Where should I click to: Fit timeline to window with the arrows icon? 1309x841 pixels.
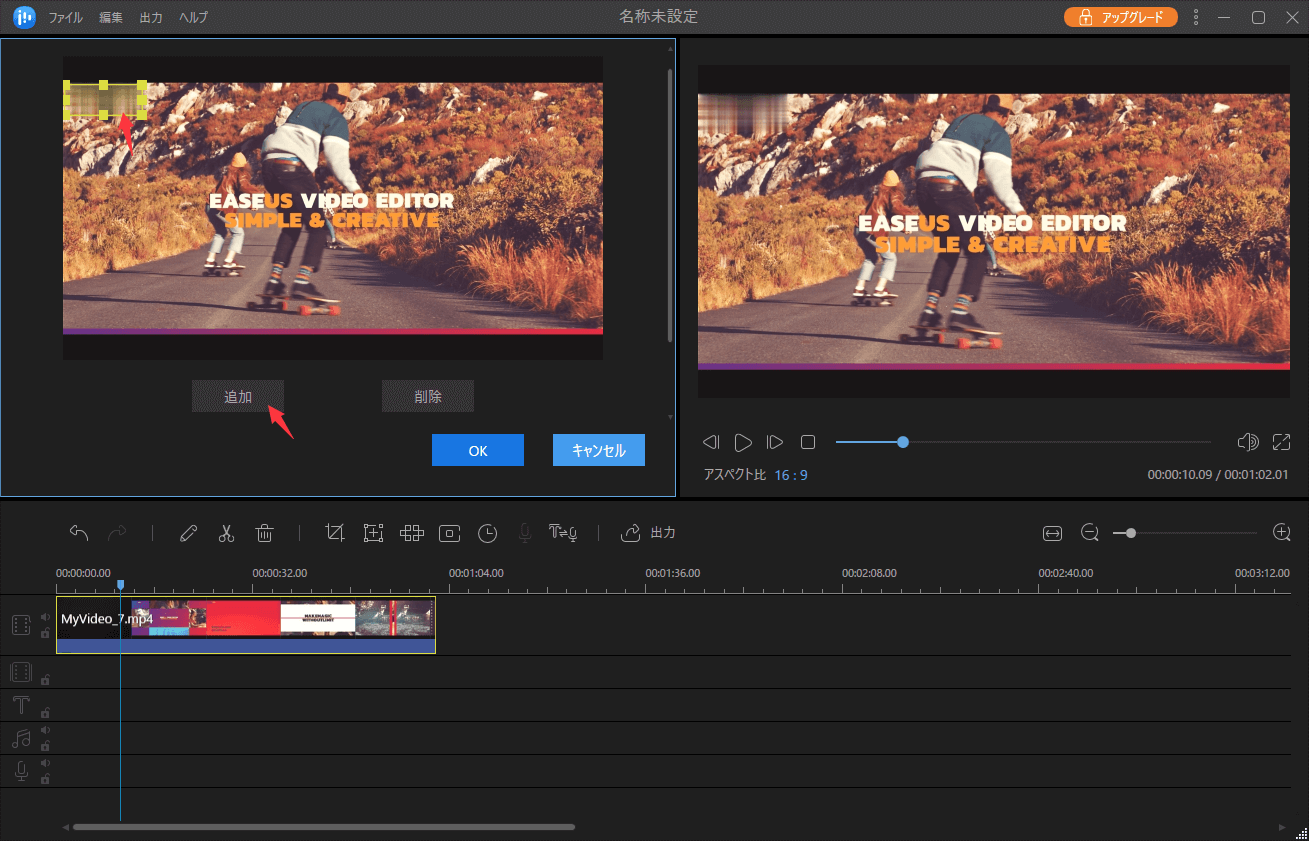1052,533
